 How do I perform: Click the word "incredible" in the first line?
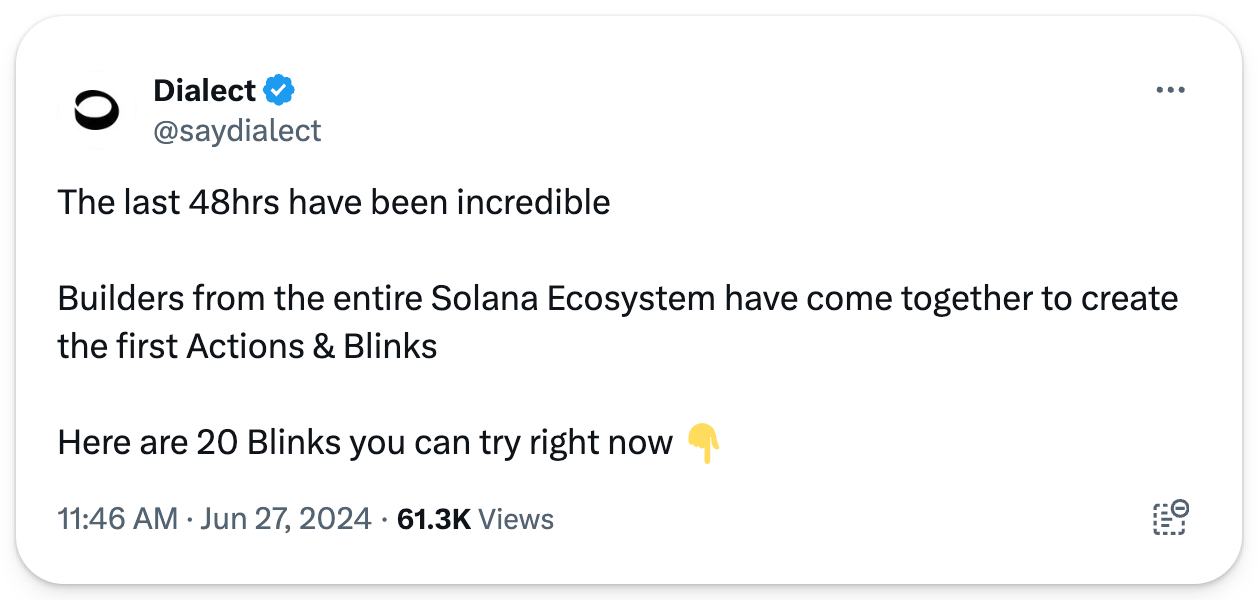pos(533,203)
